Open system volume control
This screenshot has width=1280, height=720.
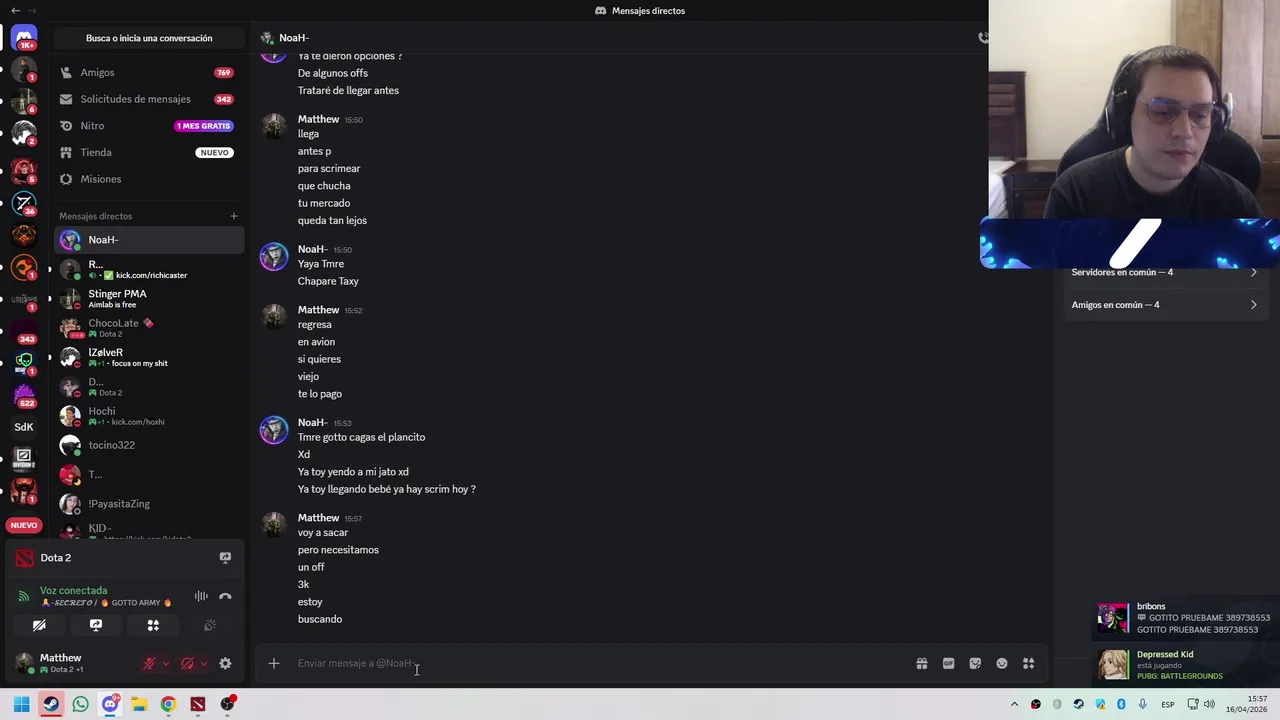pyautogui.click(x=1209, y=704)
